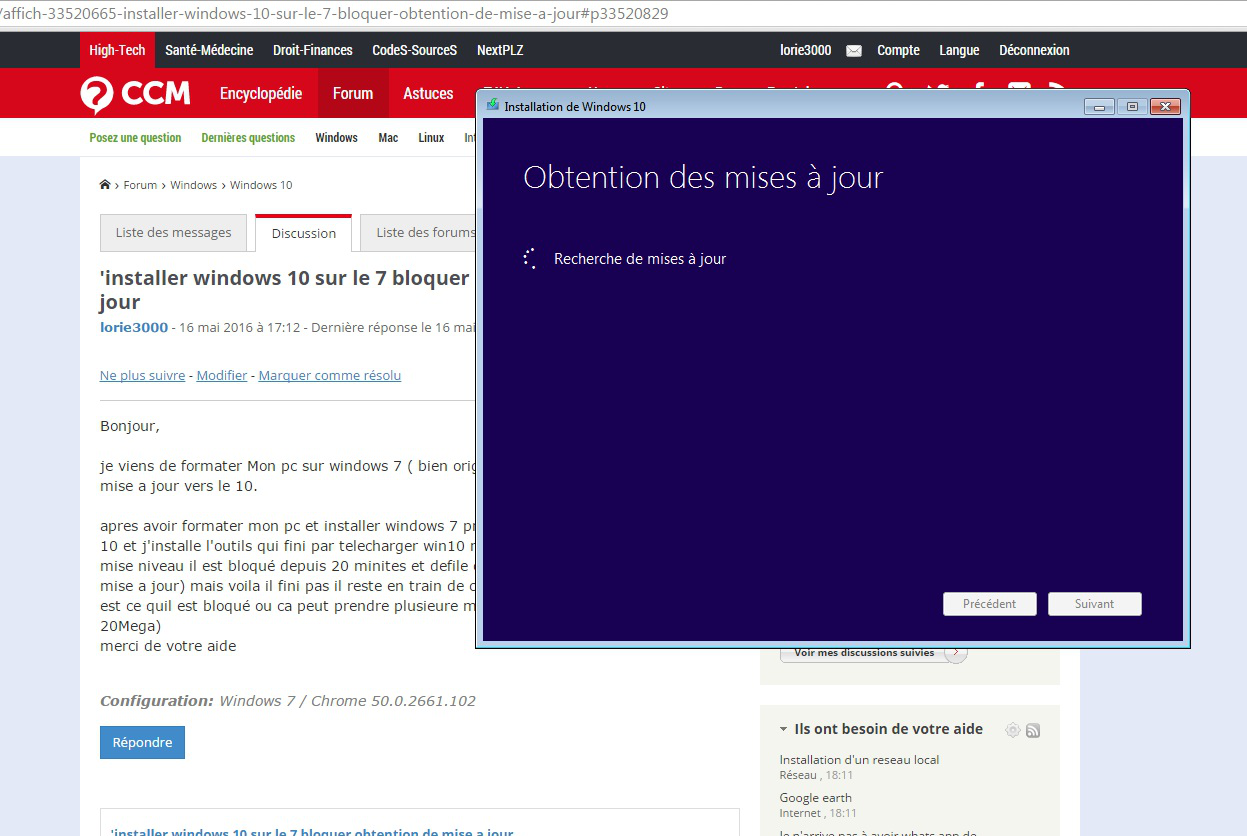Open the Encyclopédie menu
Viewport: 1247px width, 836px height.
click(x=261, y=93)
